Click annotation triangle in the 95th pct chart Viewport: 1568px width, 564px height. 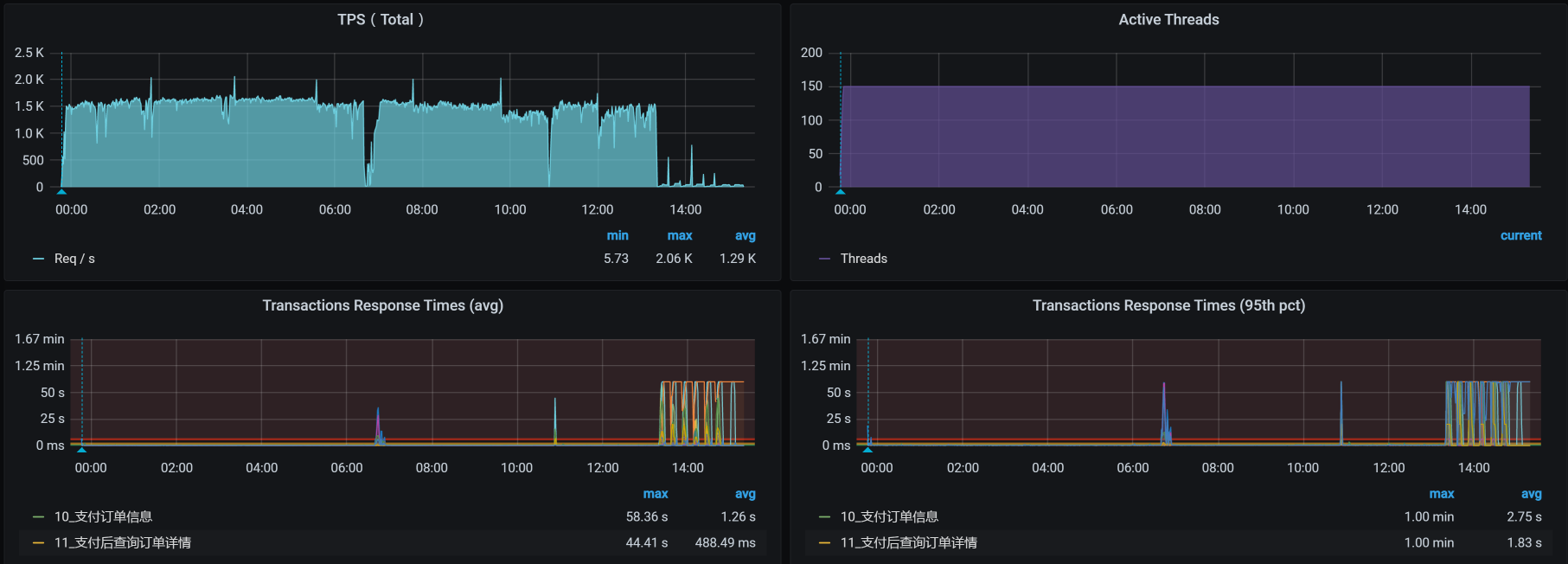click(x=867, y=449)
